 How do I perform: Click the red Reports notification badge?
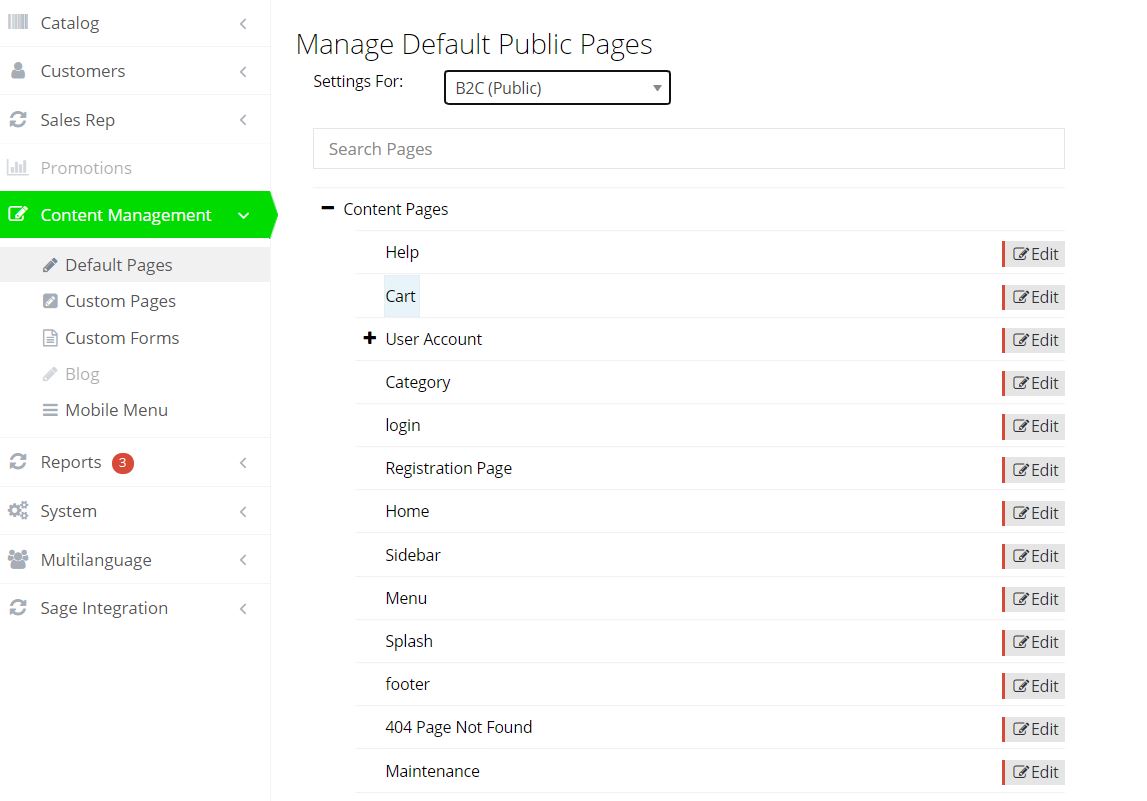[x=122, y=463]
